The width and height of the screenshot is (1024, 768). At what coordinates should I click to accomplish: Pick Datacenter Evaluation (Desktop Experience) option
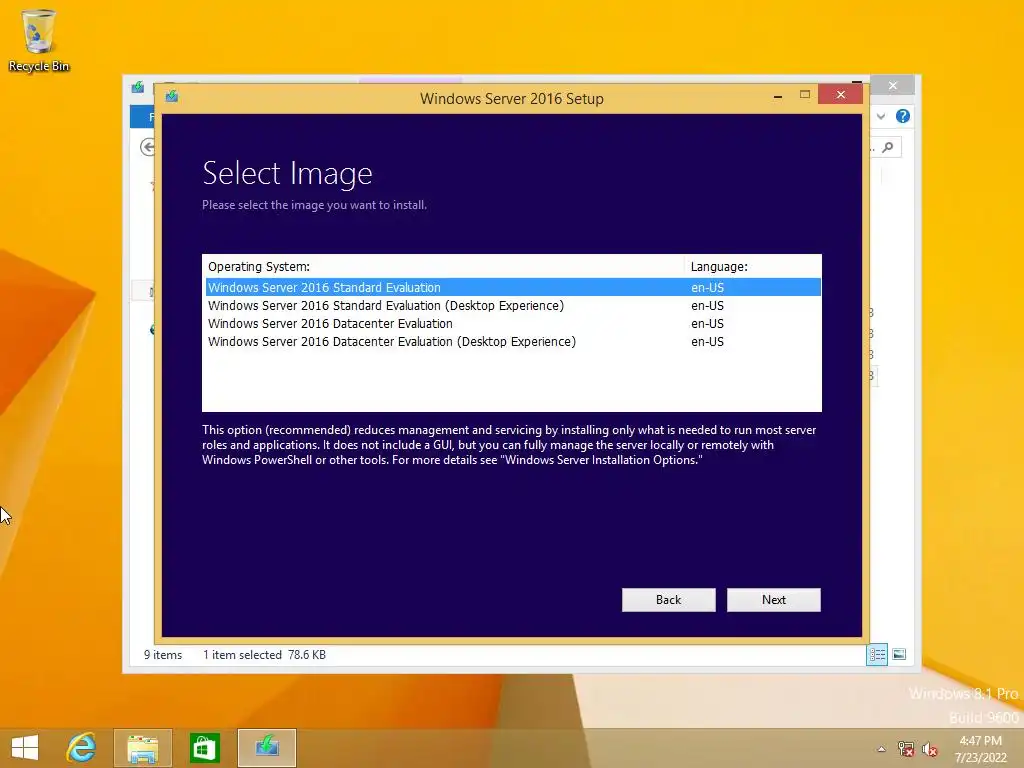click(x=513, y=342)
